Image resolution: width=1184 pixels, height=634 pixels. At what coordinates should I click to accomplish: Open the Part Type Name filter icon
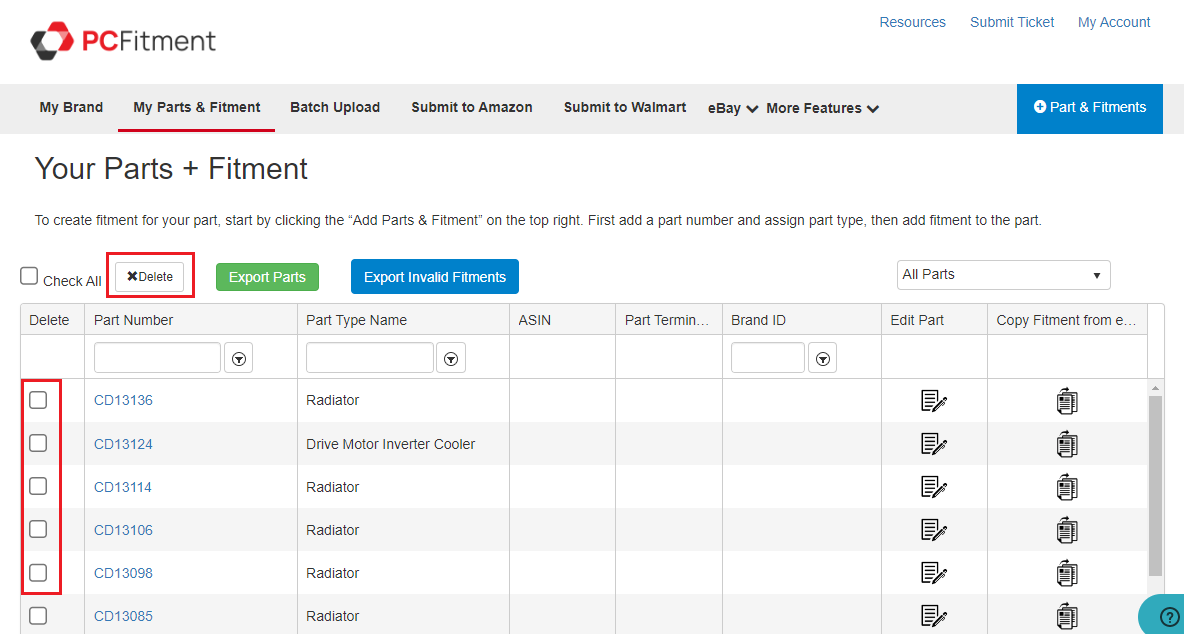click(x=451, y=358)
